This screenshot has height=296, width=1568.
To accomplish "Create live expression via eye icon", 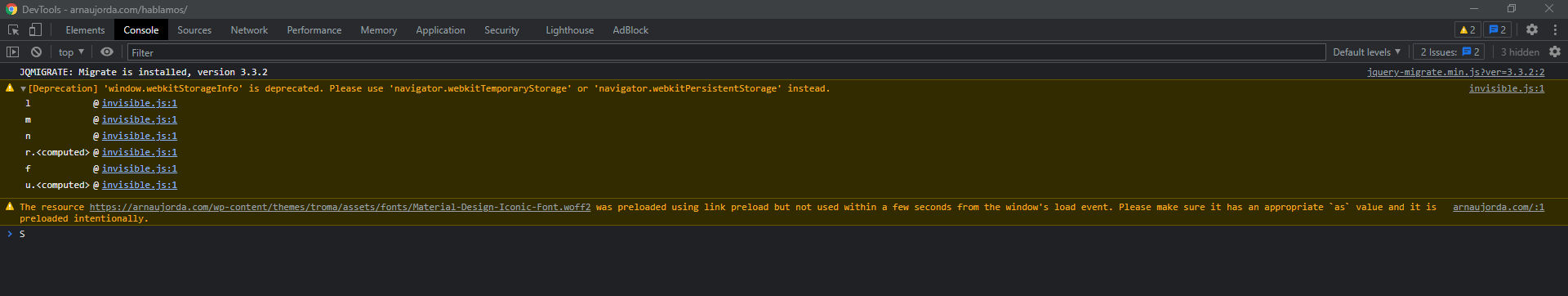I will coord(107,52).
